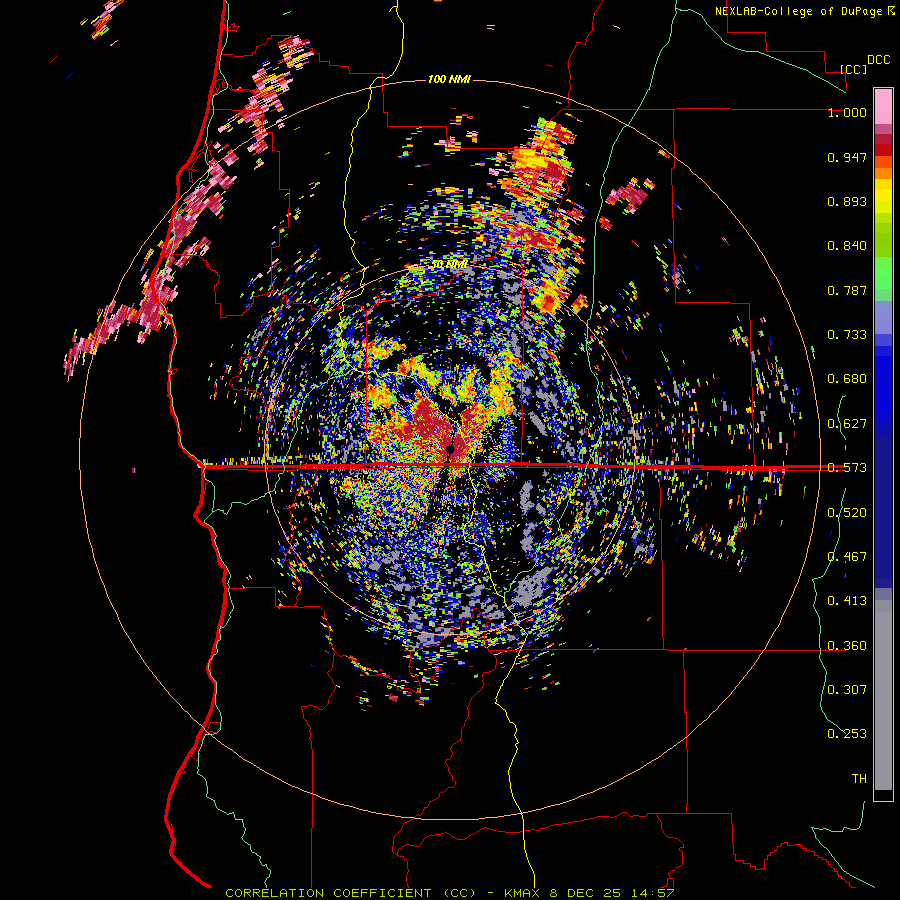Screen dimensions: 900x900
Task: Select the 1.000 scale value
Action: tap(847, 112)
